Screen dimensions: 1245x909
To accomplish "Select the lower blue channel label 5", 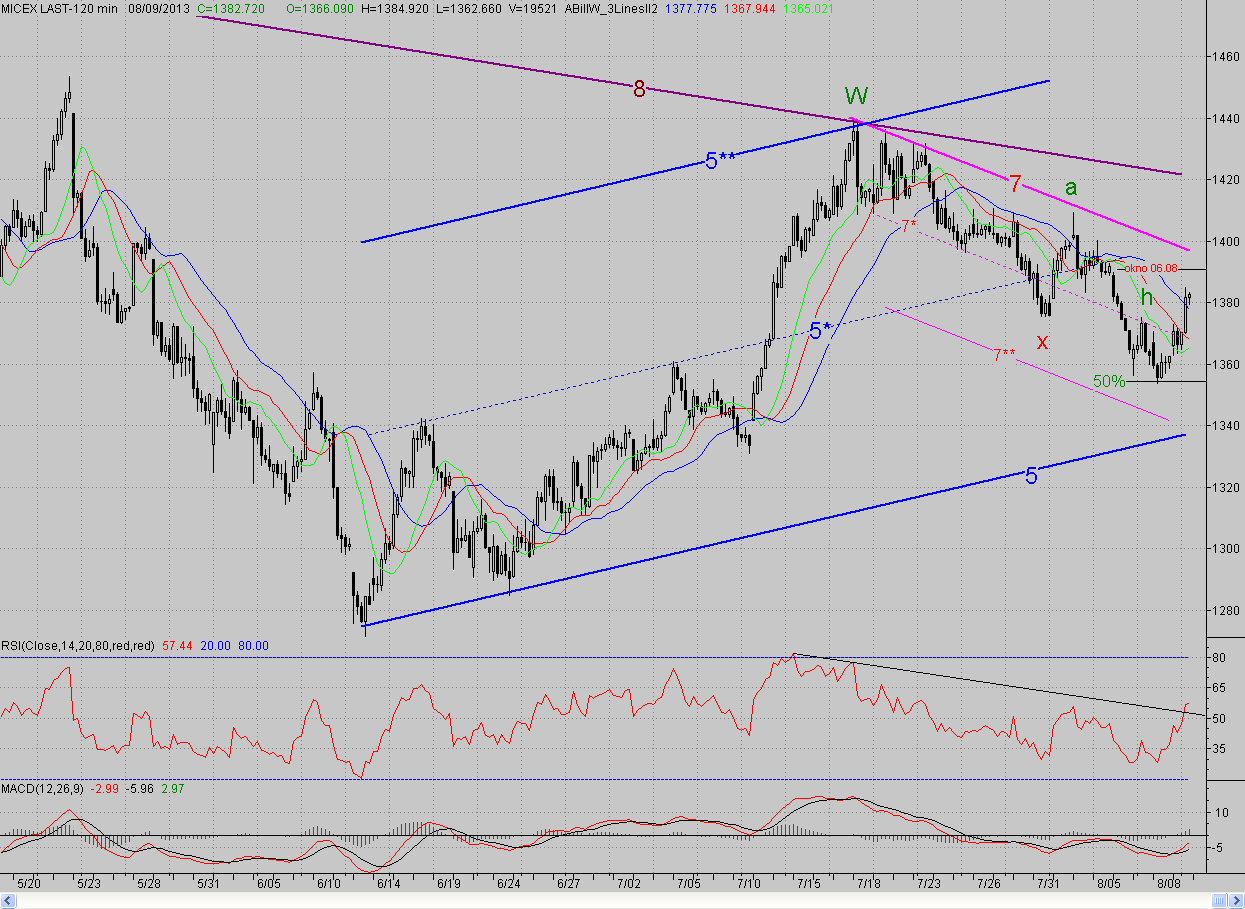I will click(x=1031, y=476).
